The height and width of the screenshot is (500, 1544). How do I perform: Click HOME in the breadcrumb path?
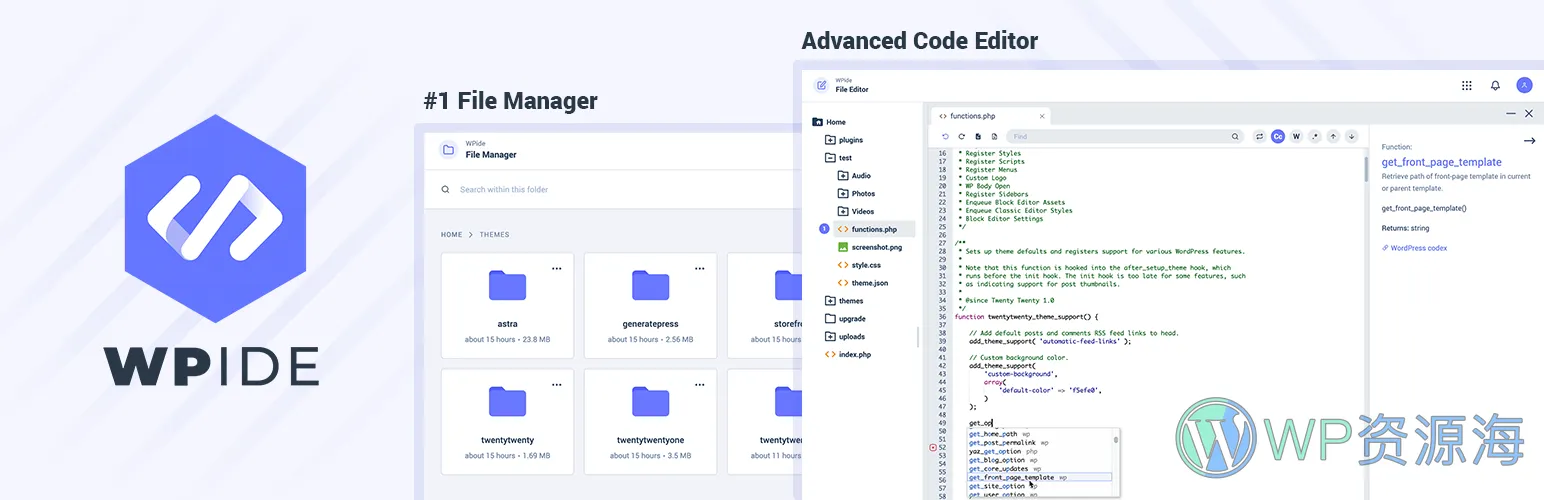click(451, 235)
